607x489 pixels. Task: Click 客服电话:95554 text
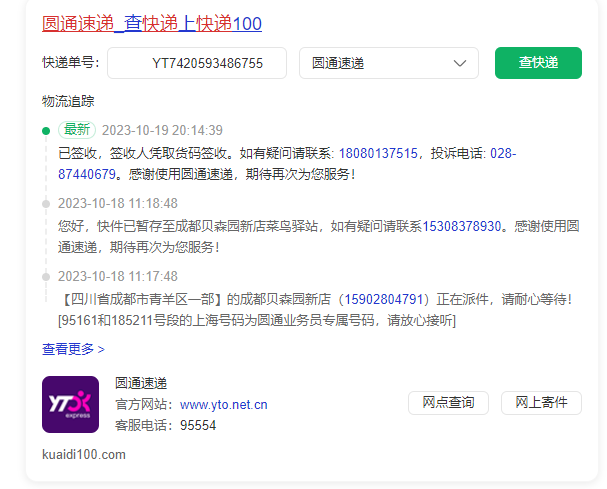tap(165, 426)
